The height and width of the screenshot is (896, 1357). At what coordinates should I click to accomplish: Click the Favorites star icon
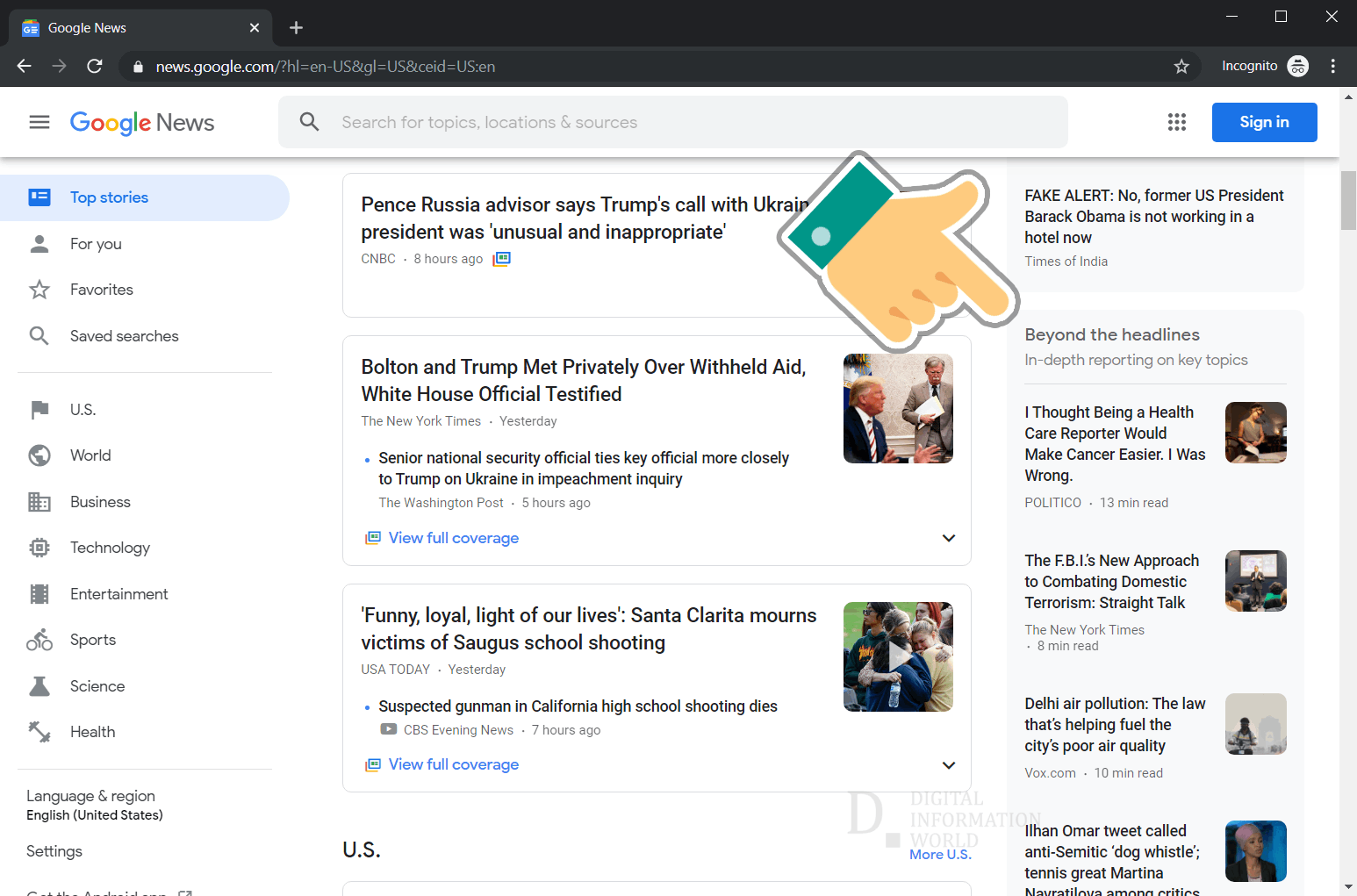coord(39,290)
